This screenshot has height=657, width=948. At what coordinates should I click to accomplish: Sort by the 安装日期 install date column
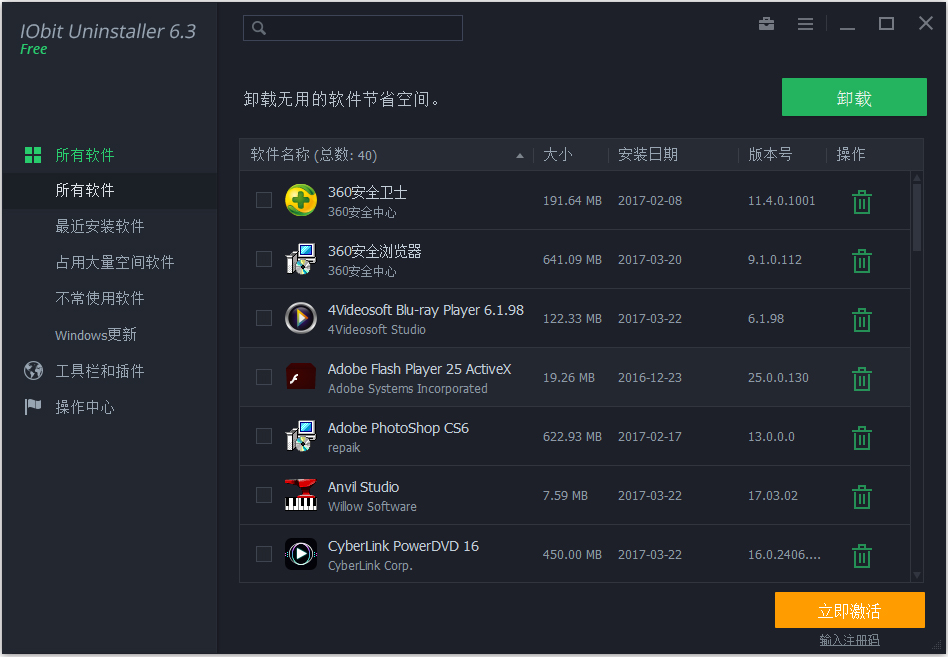click(648, 155)
